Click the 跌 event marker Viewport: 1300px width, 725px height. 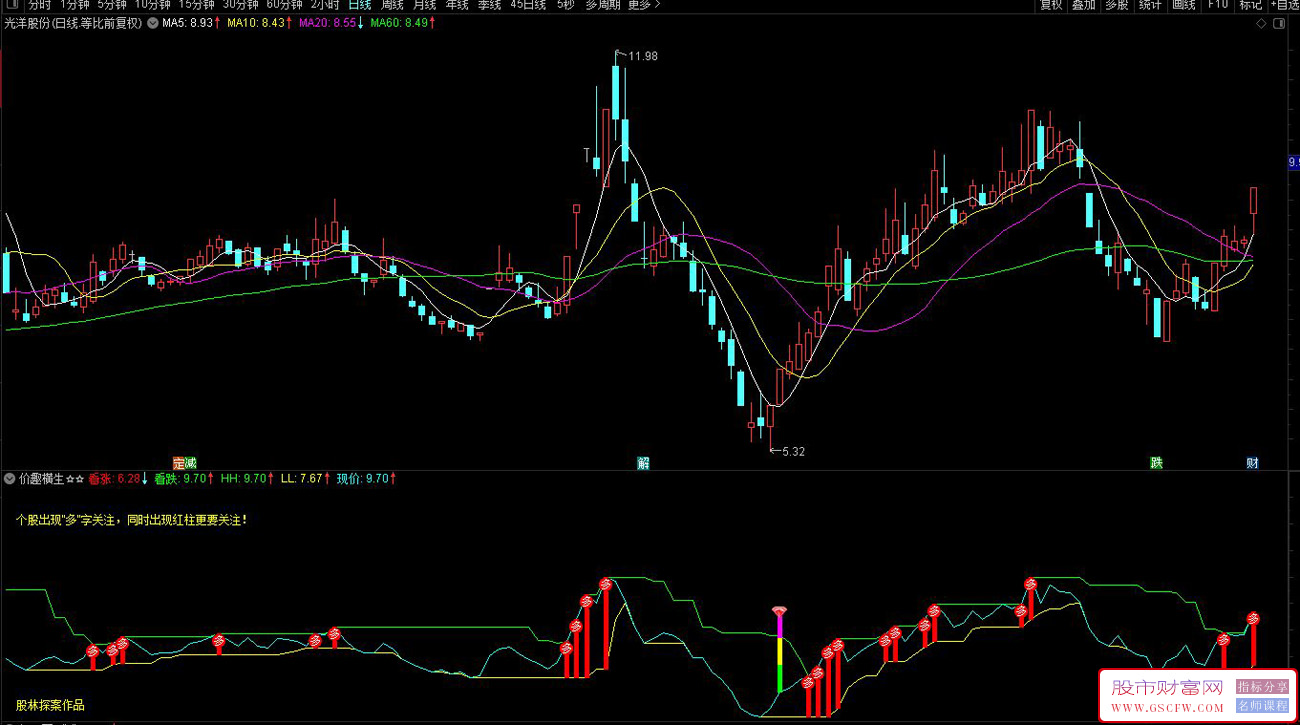pos(1157,463)
